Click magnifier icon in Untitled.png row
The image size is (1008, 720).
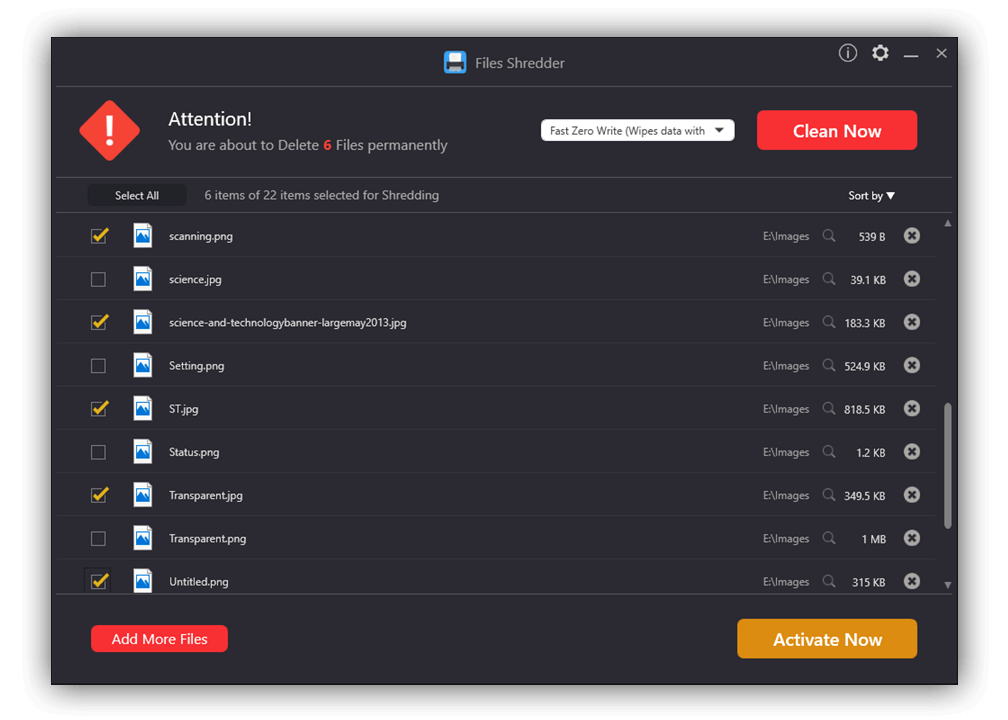[829, 581]
